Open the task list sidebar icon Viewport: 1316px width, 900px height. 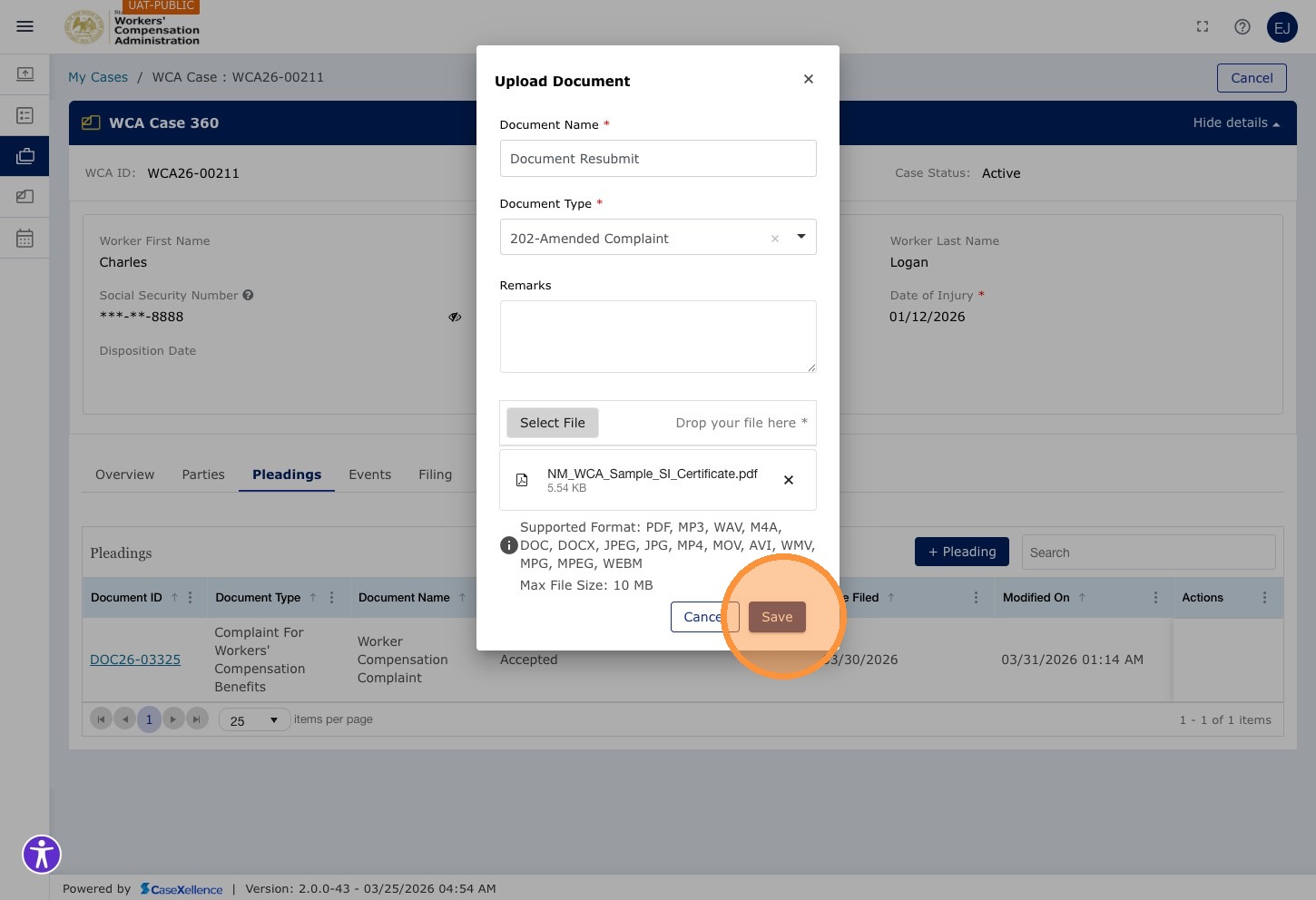(25, 115)
